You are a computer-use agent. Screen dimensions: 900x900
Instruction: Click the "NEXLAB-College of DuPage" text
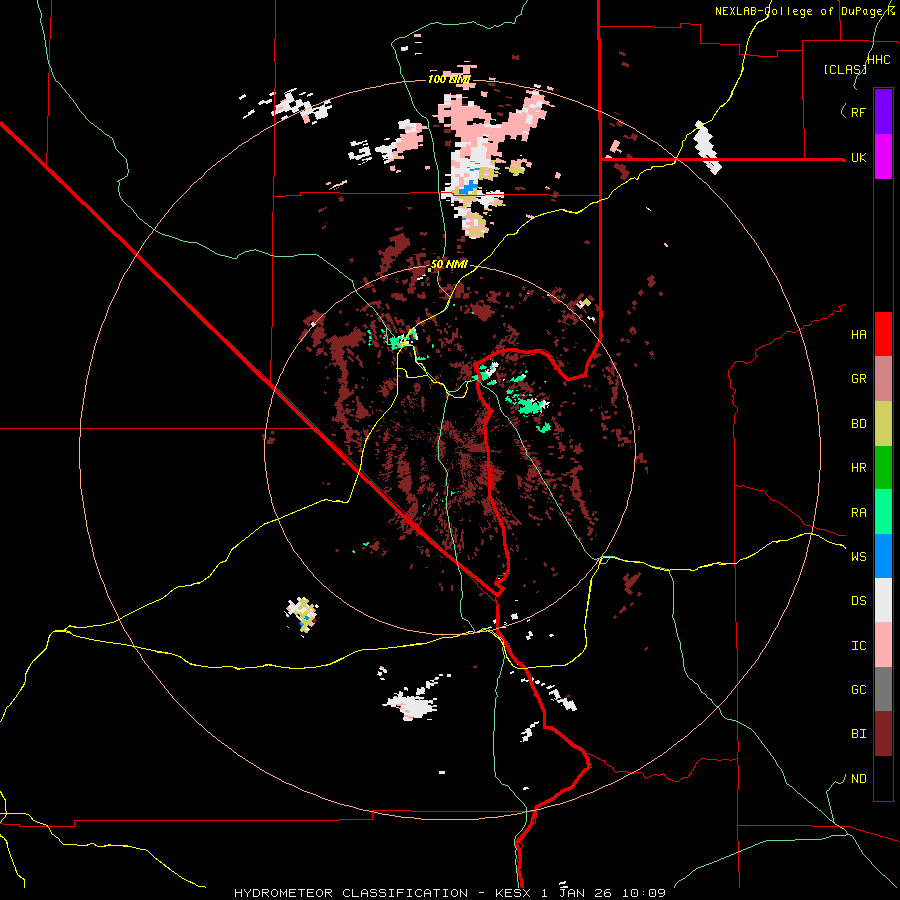pos(801,11)
